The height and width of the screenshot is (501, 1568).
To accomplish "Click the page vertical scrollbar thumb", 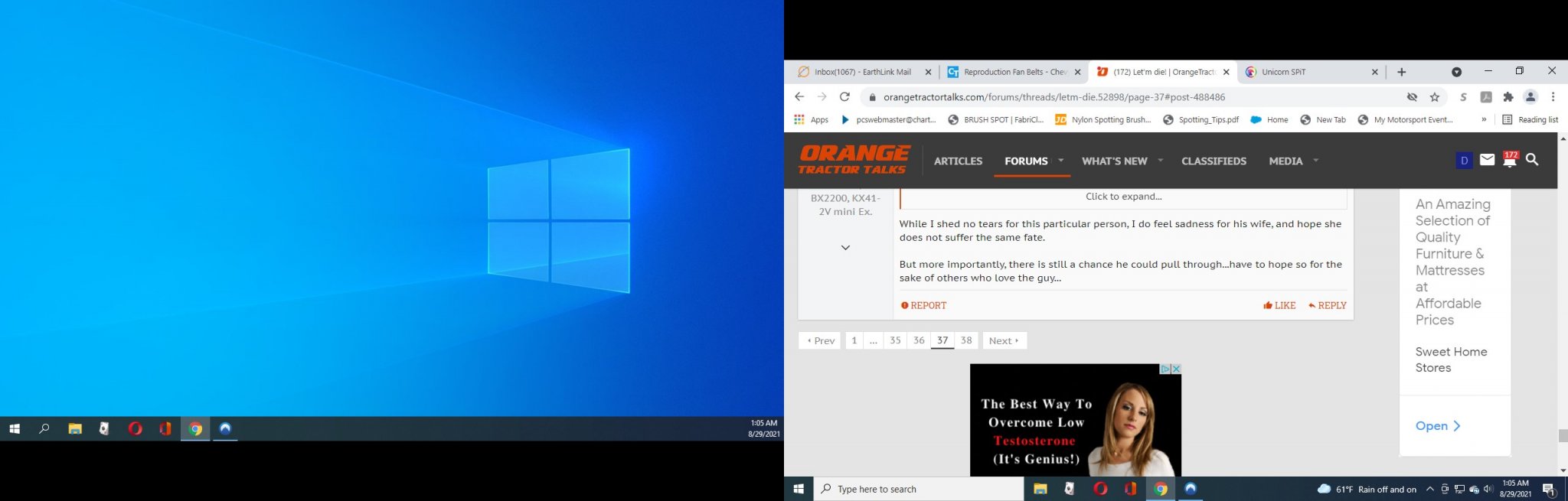I will 1563,436.
